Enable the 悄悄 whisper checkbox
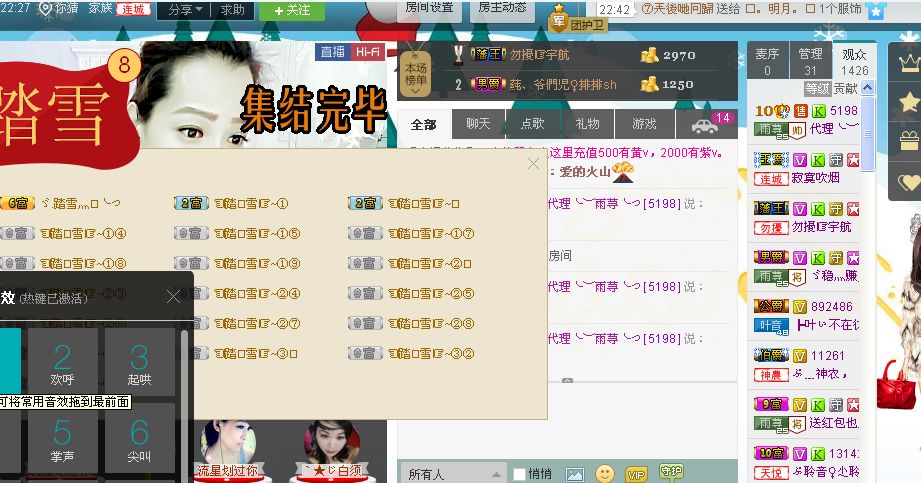Screen dimensions: 921x483 click(519, 474)
